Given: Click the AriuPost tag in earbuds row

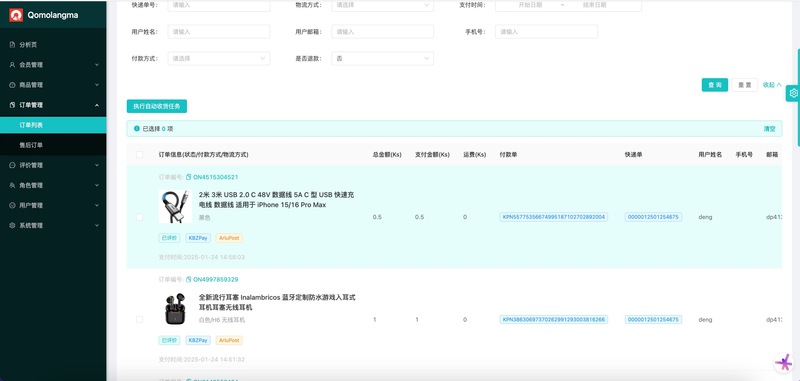Looking at the screenshot, I should click(229, 340).
